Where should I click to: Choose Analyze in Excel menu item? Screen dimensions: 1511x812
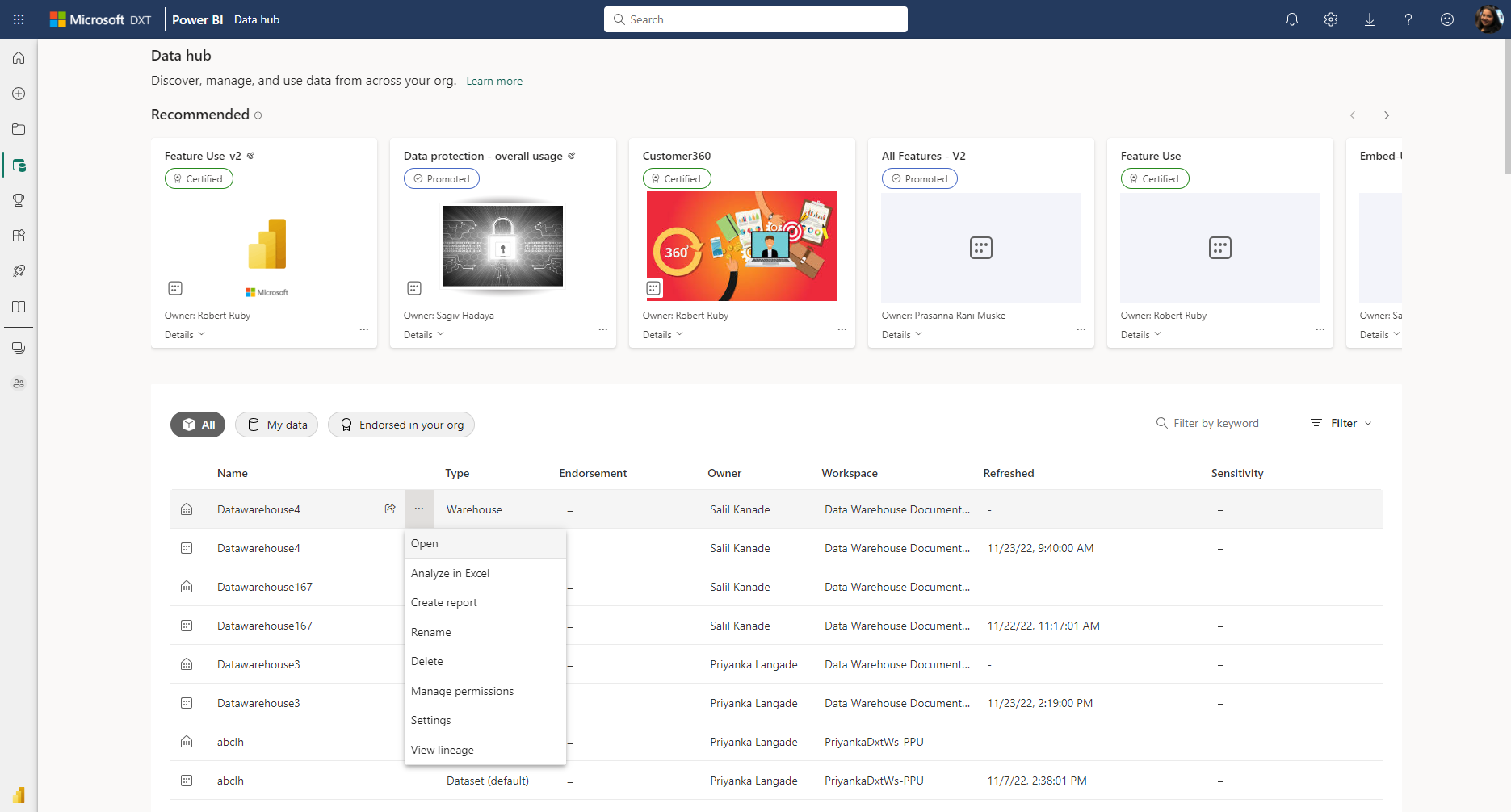coord(485,573)
